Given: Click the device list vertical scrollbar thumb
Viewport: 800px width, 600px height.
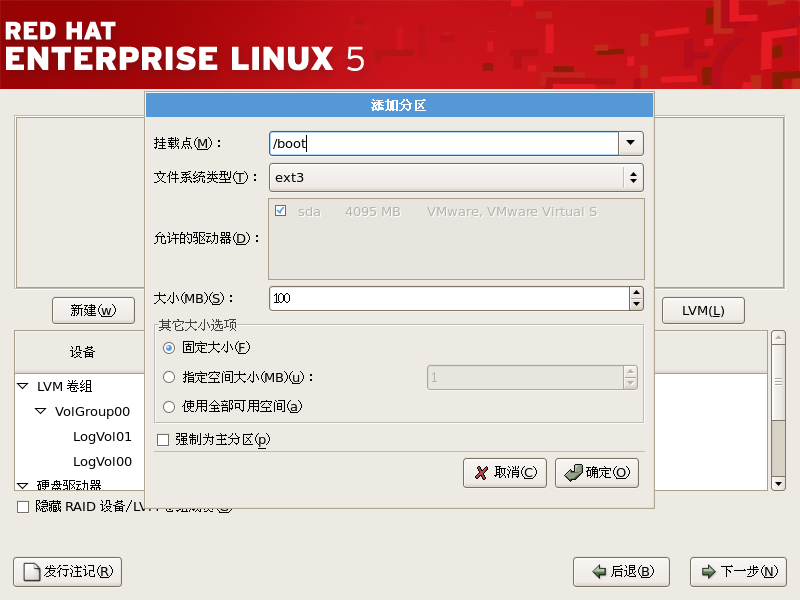Looking at the screenshot, I should pos(778,383).
